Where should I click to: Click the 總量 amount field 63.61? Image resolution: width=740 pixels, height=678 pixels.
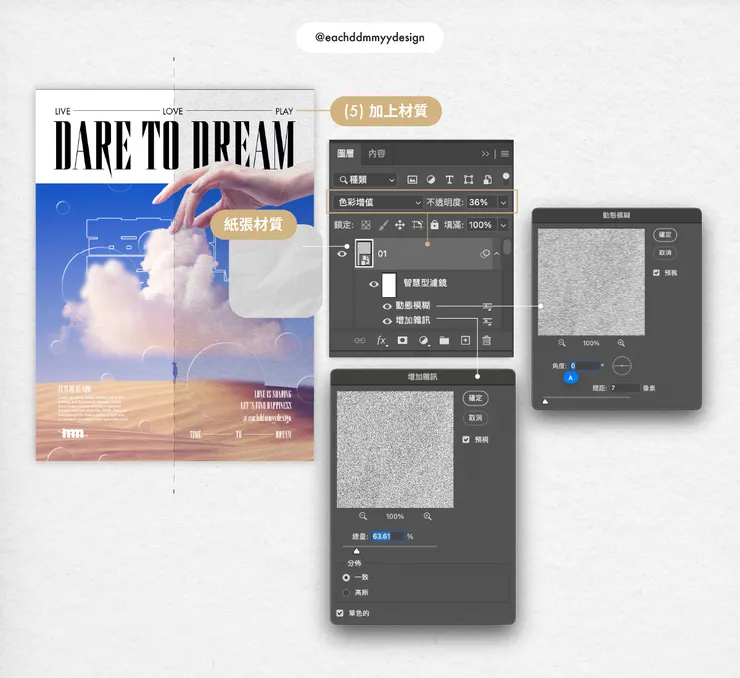pos(388,536)
